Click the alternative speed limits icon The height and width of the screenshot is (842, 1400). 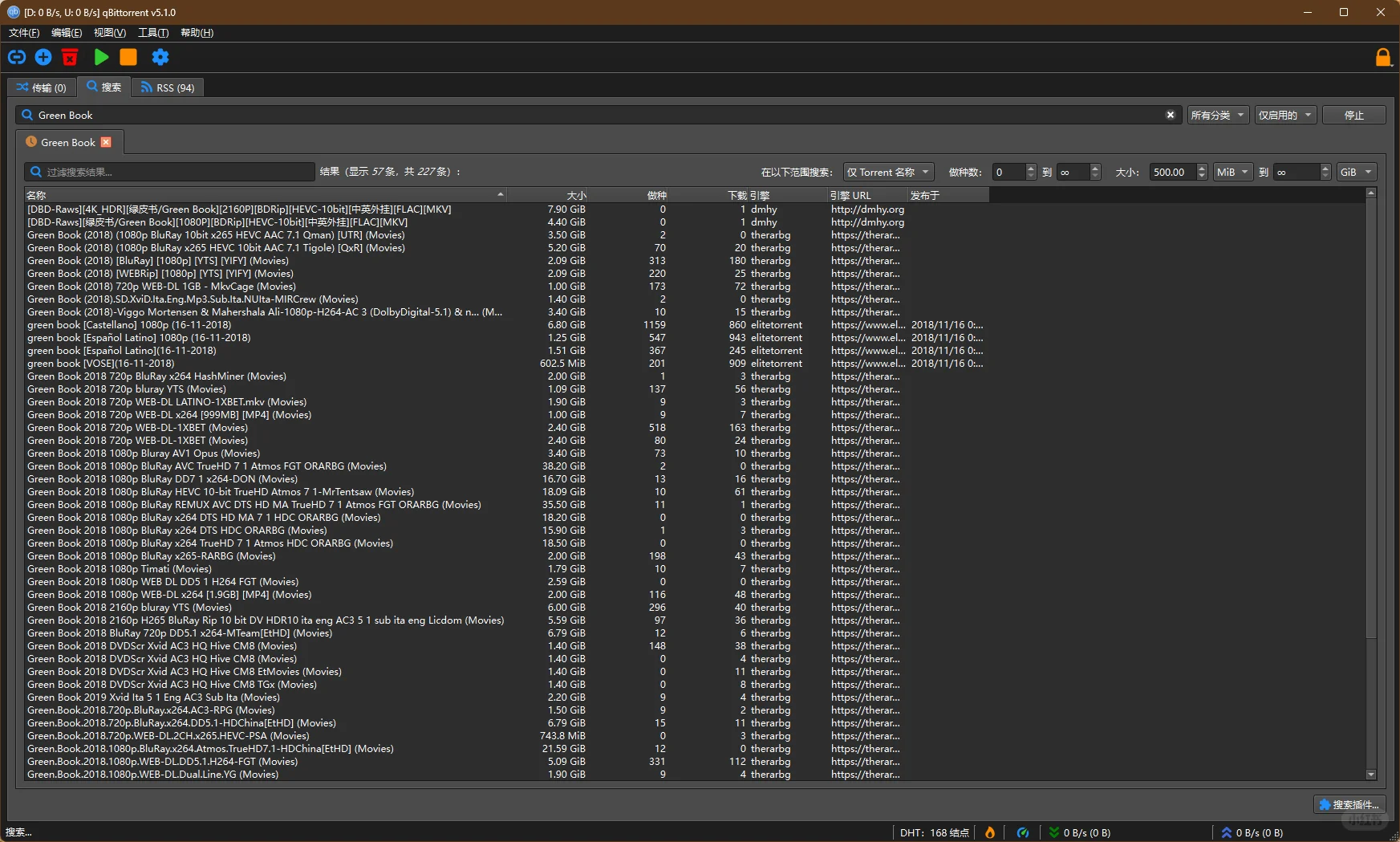[1023, 832]
